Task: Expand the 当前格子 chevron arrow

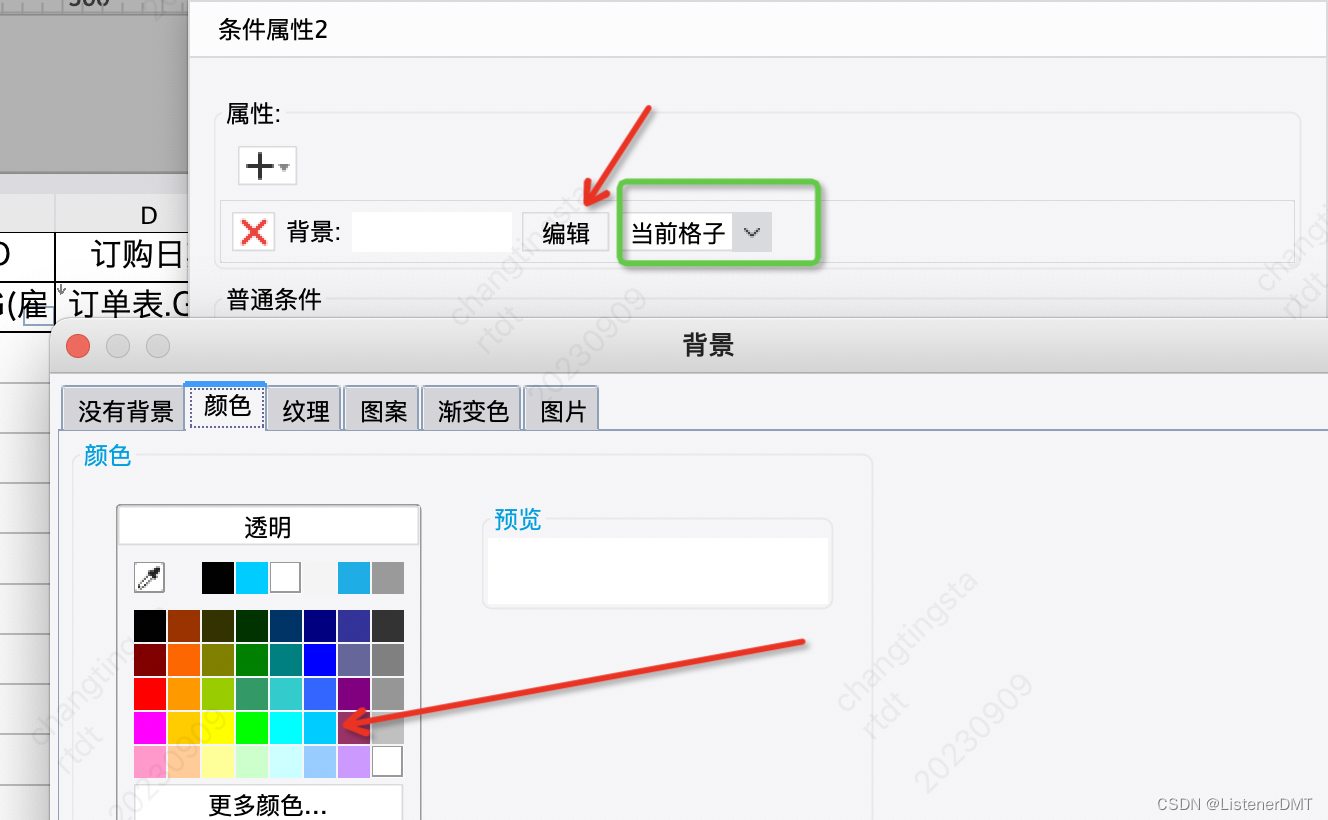Action: (x=751, y=231)
